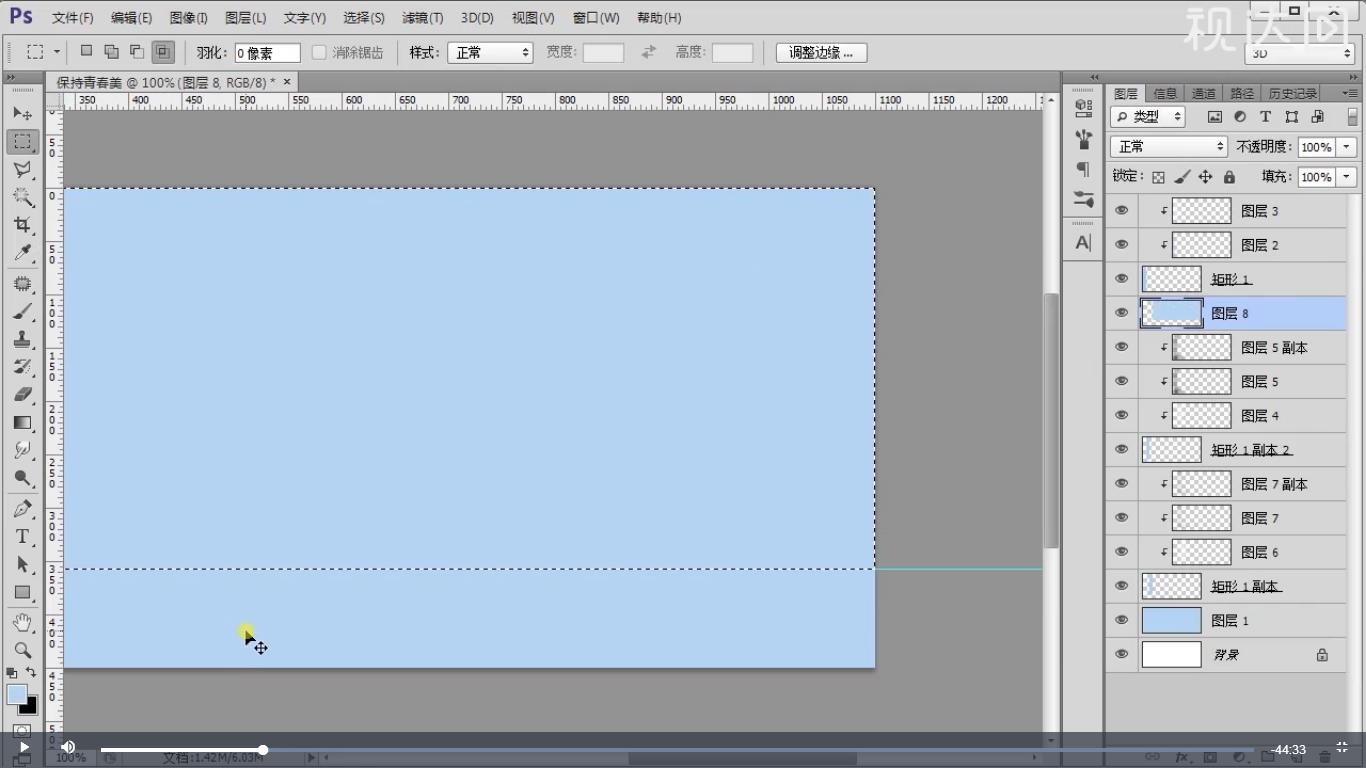The height and width of the screenshot is (768, 1366).
Task: Open the fill 填充 dropdown arrow
Action: click(1347, 177)
